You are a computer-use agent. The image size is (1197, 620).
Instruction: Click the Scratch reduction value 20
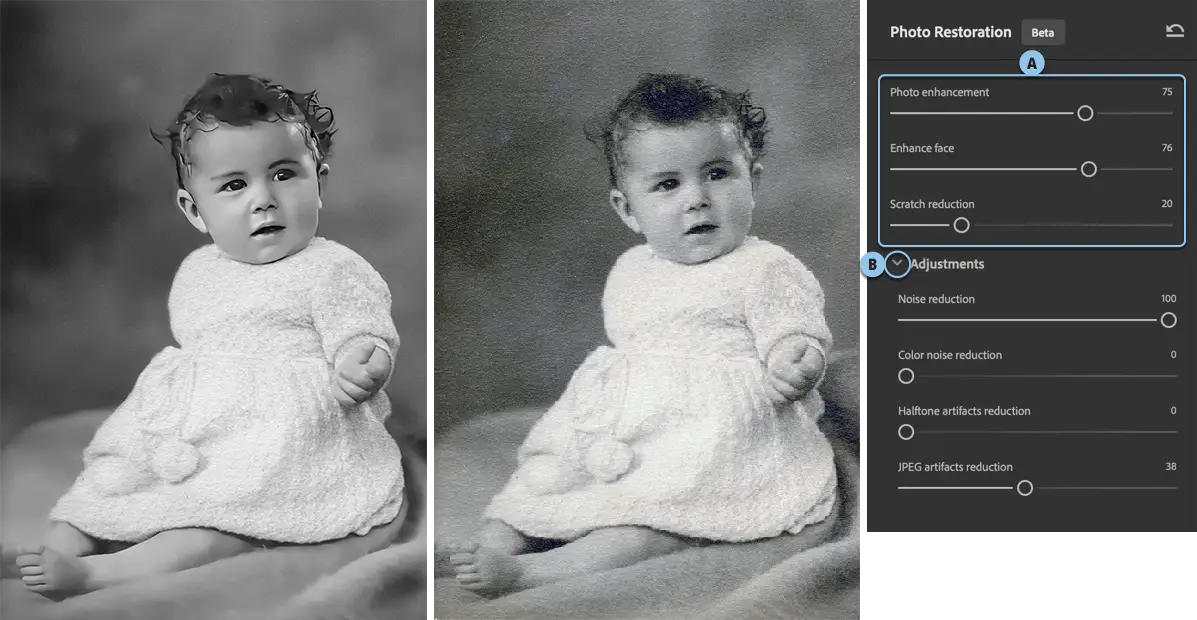click(x=1166, y=204)
